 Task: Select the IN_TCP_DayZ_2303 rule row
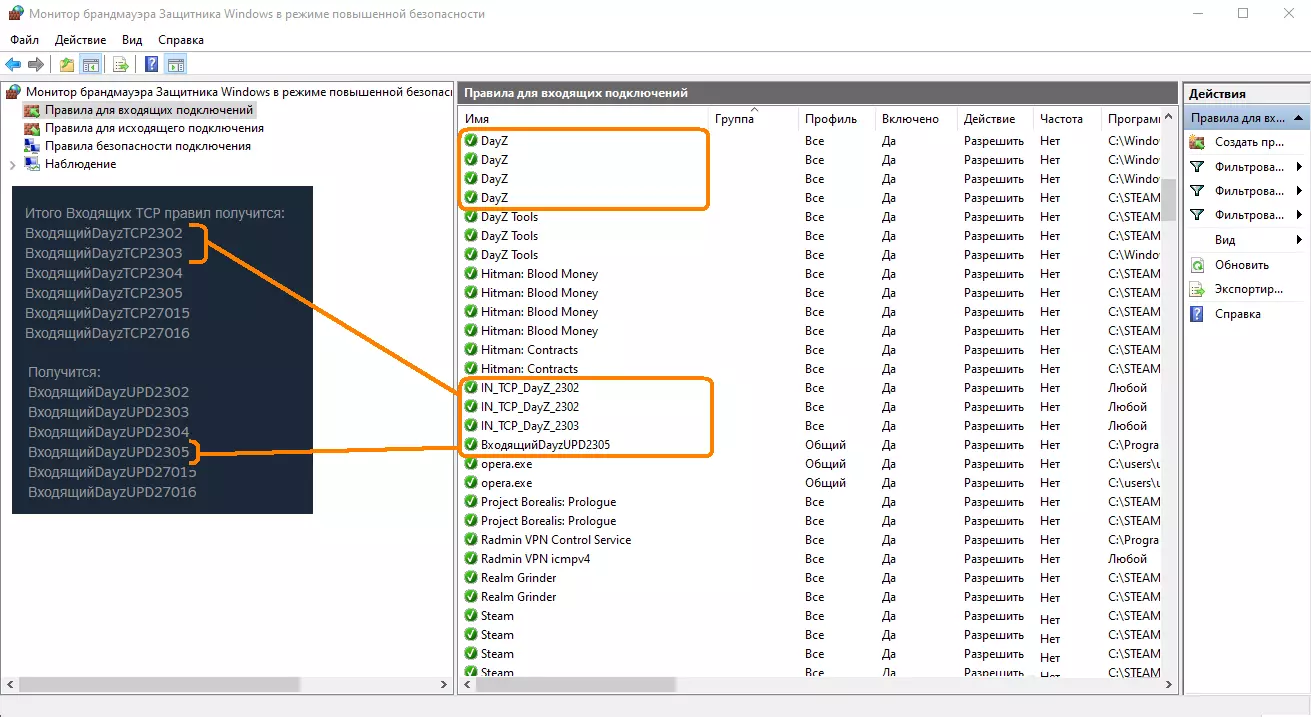tap(811, 426)
